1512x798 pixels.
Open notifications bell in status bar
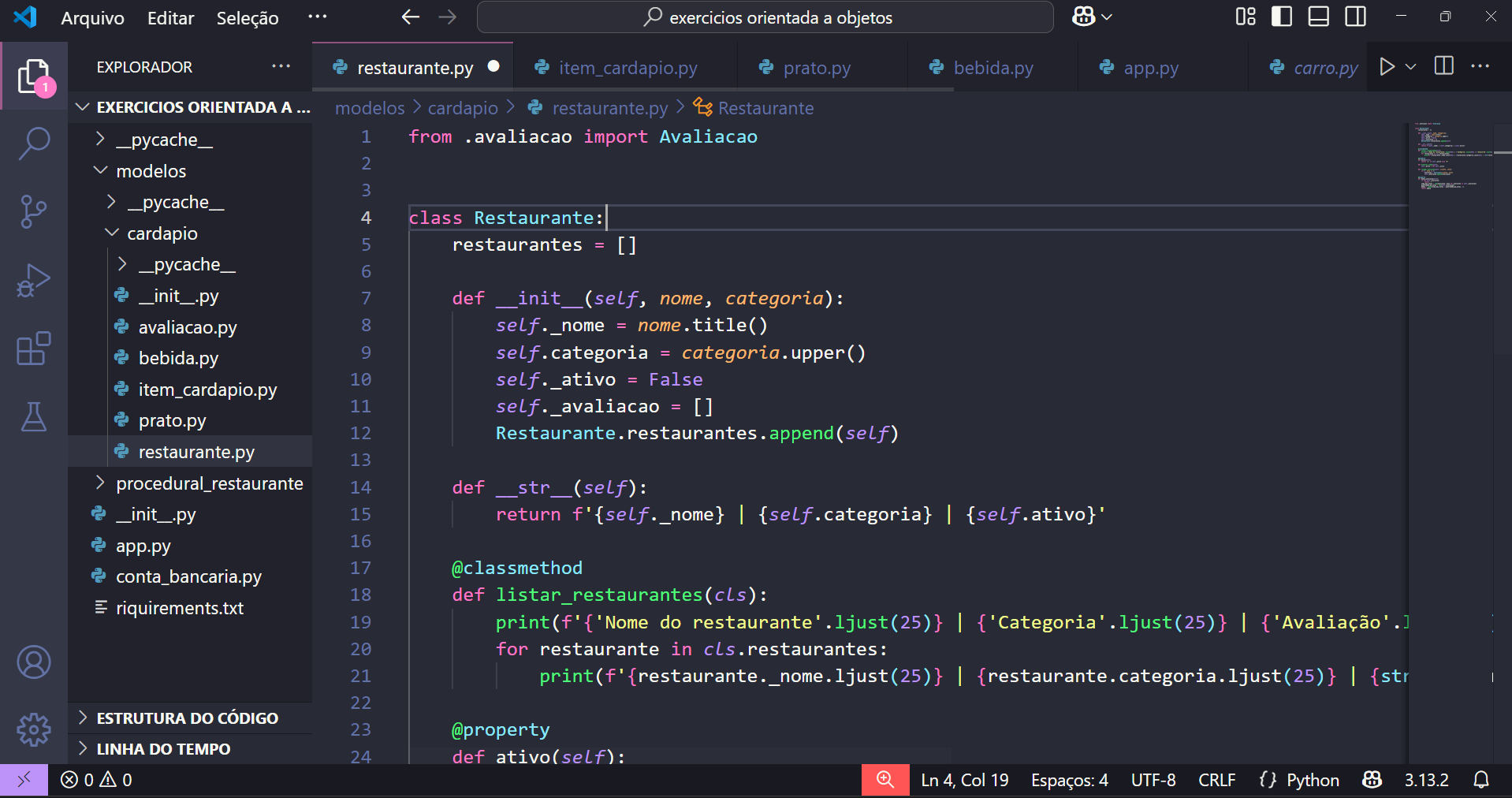[1481, 780]
